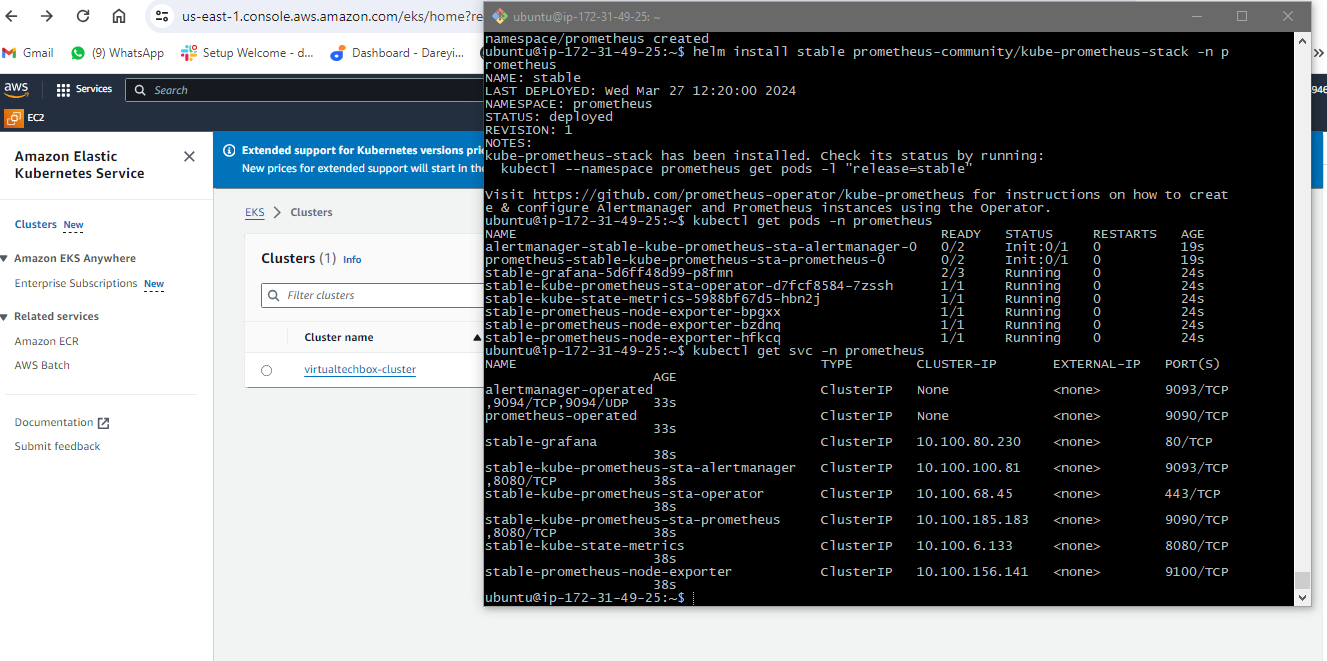Select the virtualtechbox-cluster radio button
1327x661 pixels.
pyautogui.click(x=266, y=370)
